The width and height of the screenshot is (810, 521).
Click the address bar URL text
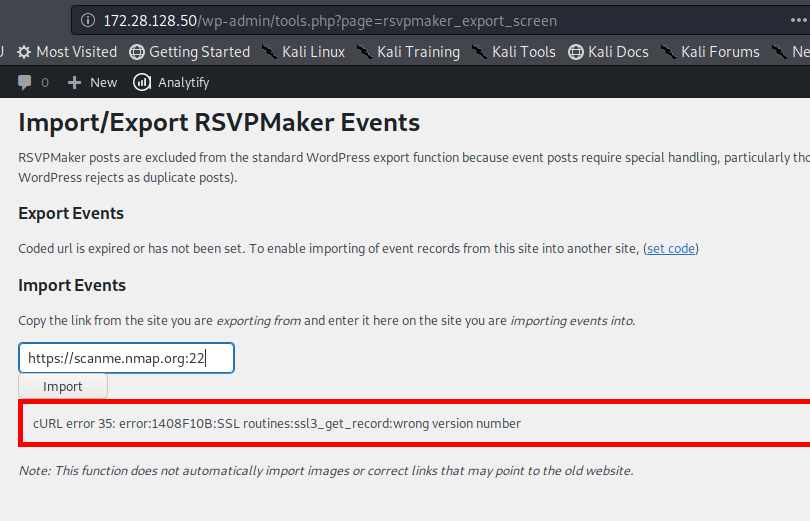pyautogui.click(x=330, y=21)
